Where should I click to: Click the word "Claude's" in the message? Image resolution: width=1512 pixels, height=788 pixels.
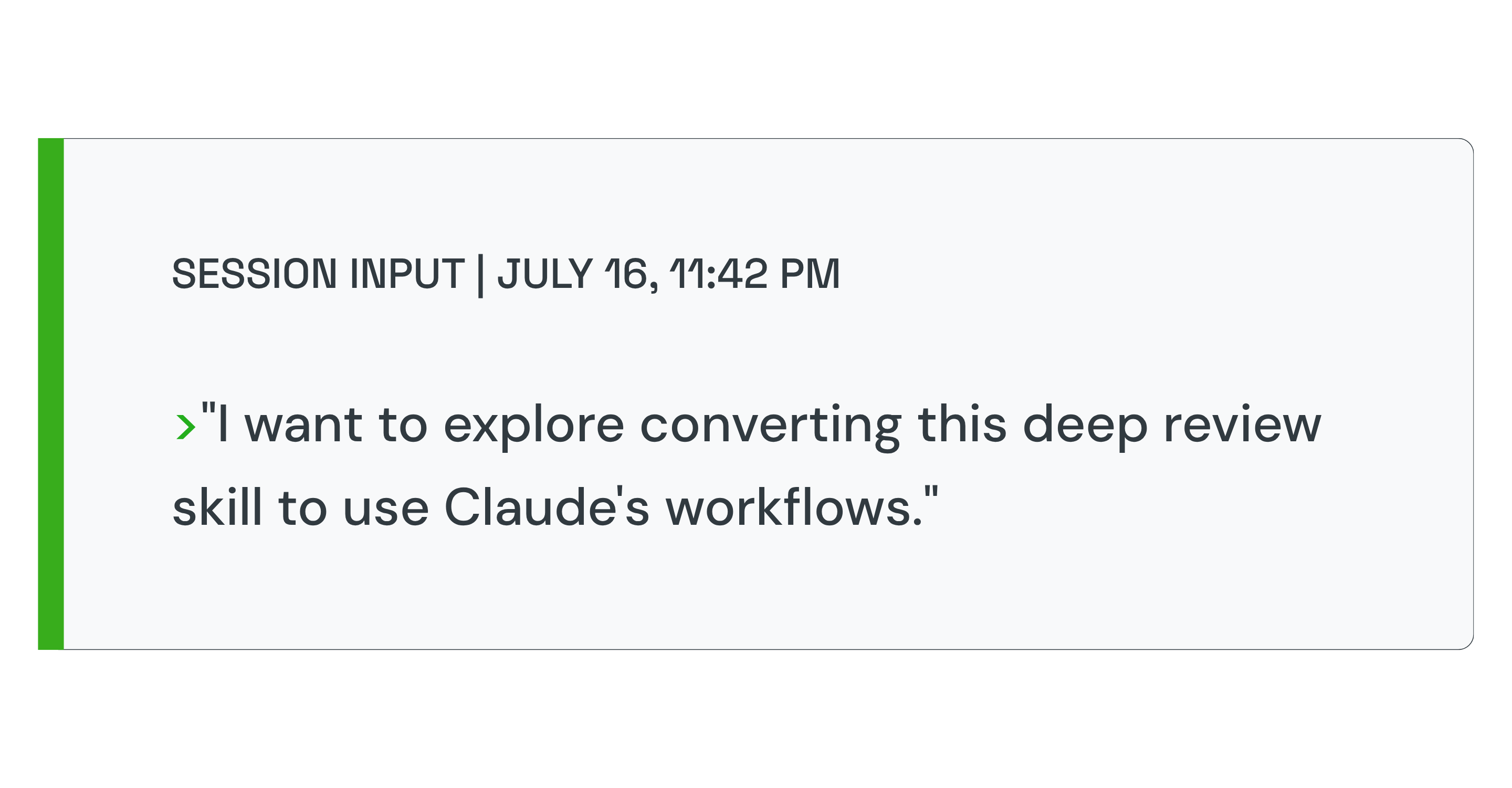click(x=547, y=507)
